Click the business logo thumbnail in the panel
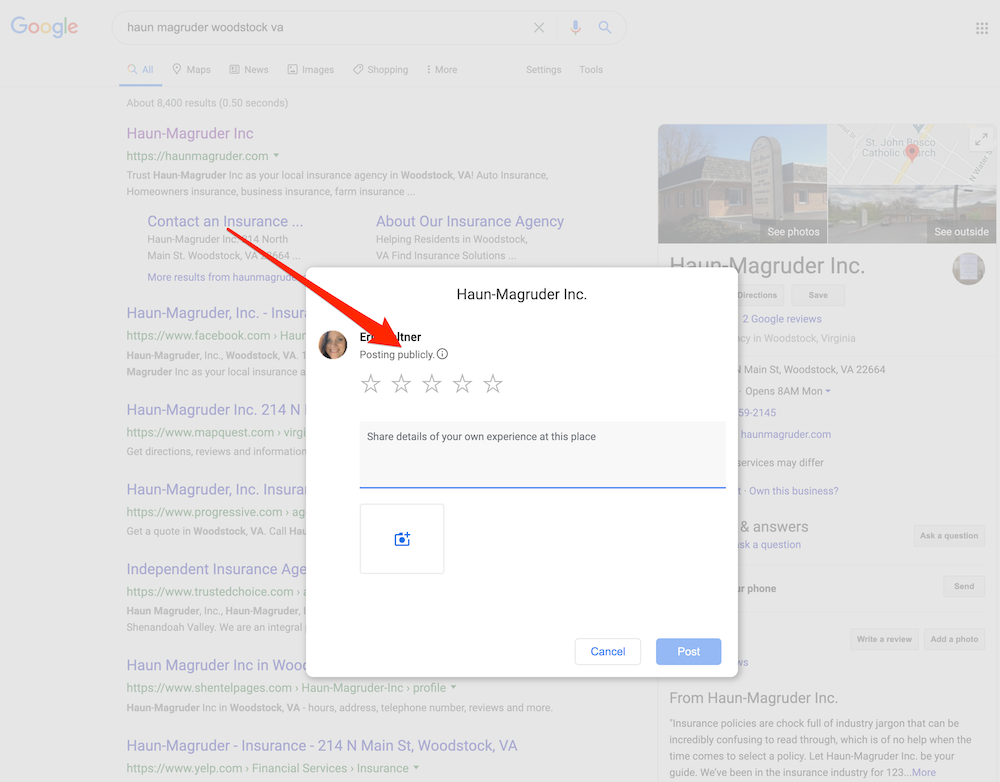The image size is (1000, 782). (968, 269)
